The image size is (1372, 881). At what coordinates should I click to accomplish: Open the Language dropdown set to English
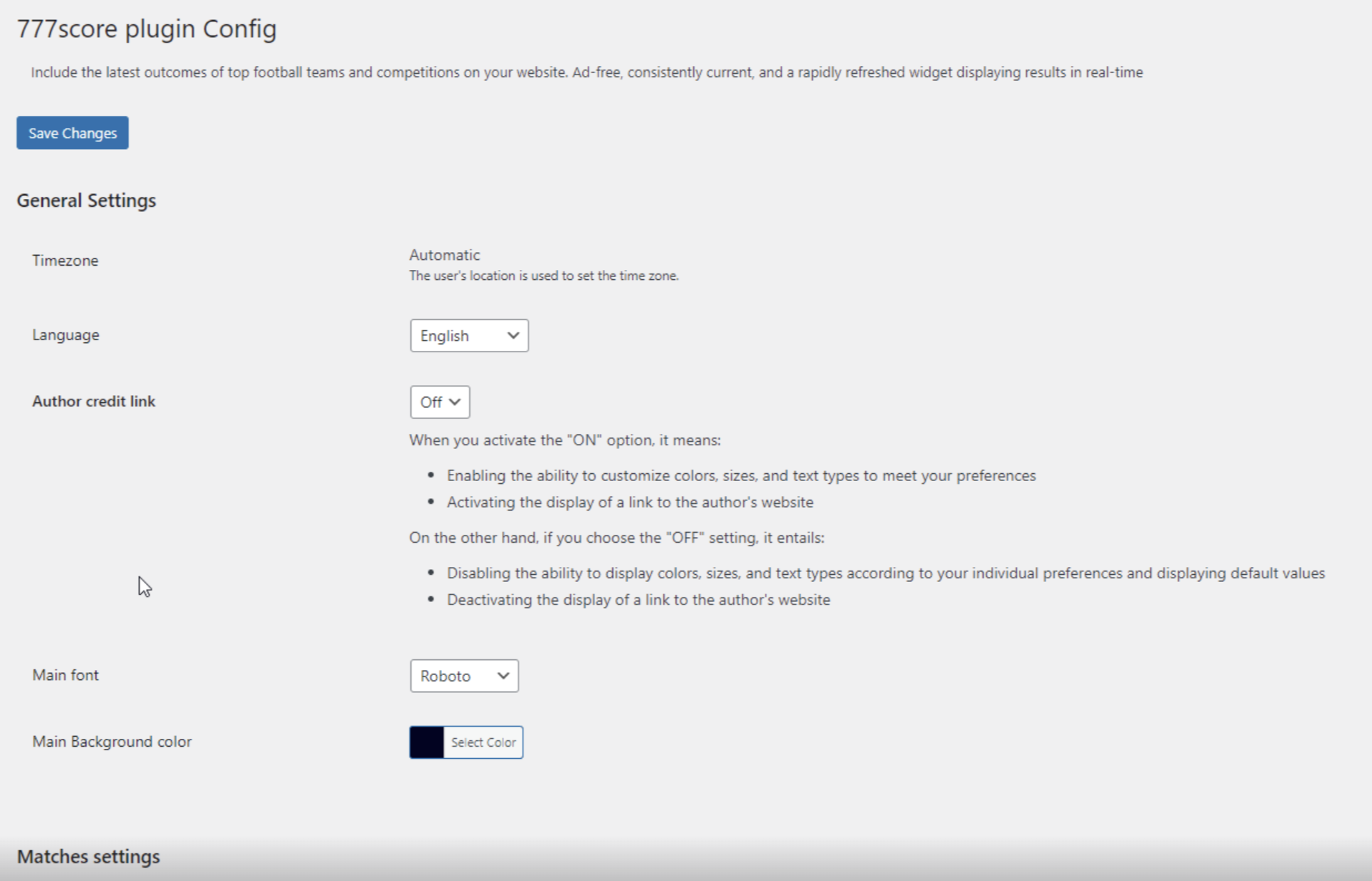469,335
